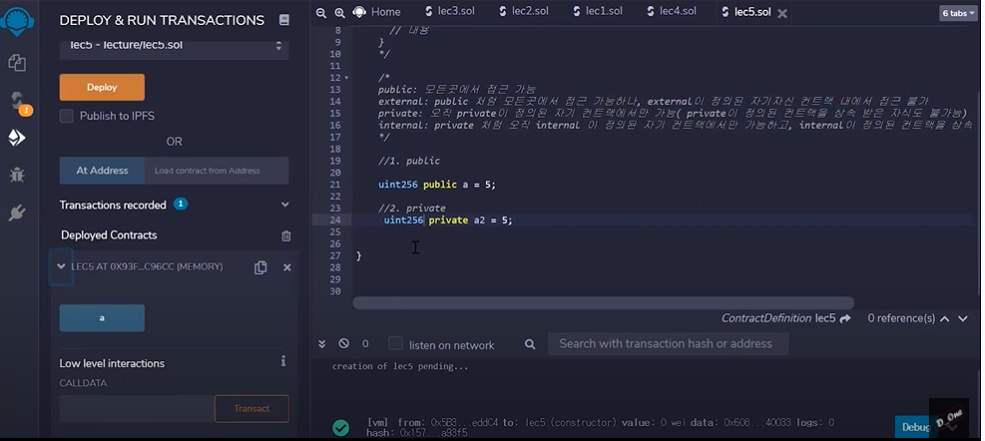Click the code line uint256 private a2 = 5

(448, 220)
